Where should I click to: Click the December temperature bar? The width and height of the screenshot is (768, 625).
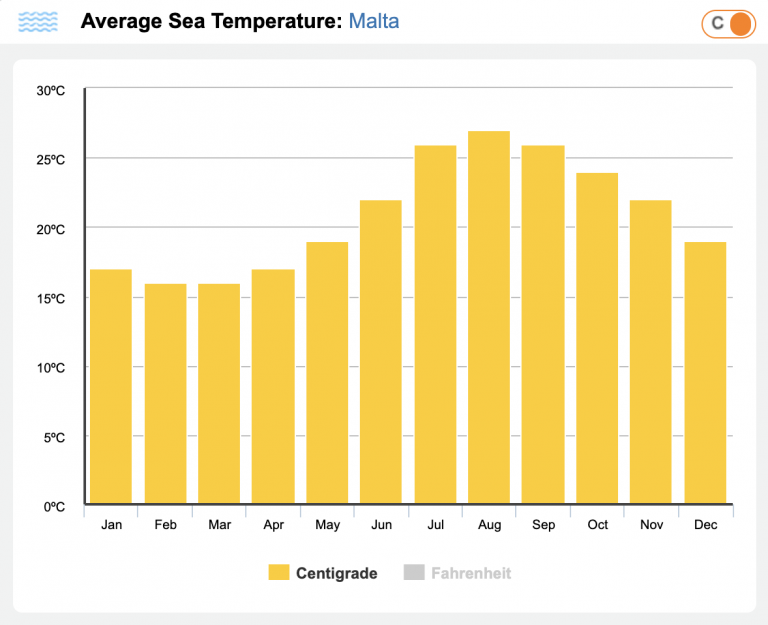[705, 372]
